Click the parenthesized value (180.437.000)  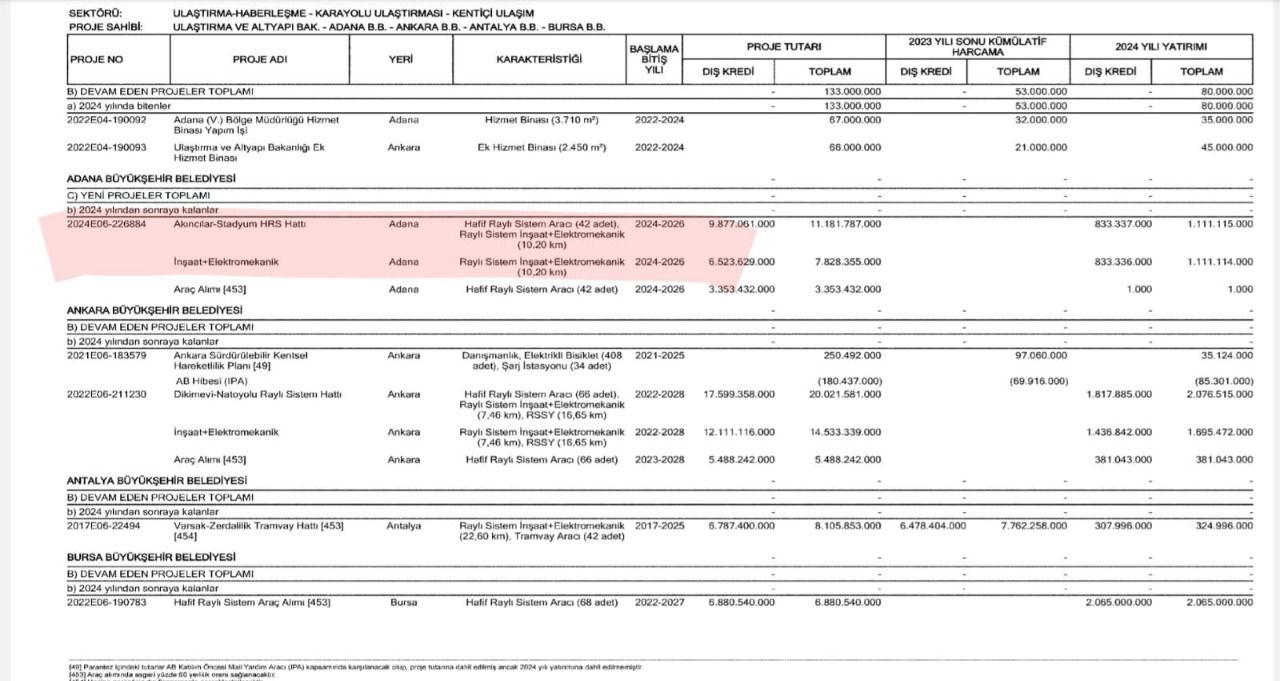click(x=849, y=381)
